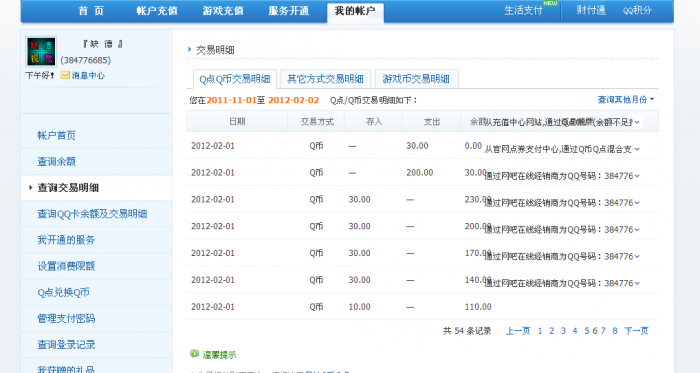700x373 pixels.
Task: Open 帐户充值 in the top navigation
Action: (x=157, y=11)
